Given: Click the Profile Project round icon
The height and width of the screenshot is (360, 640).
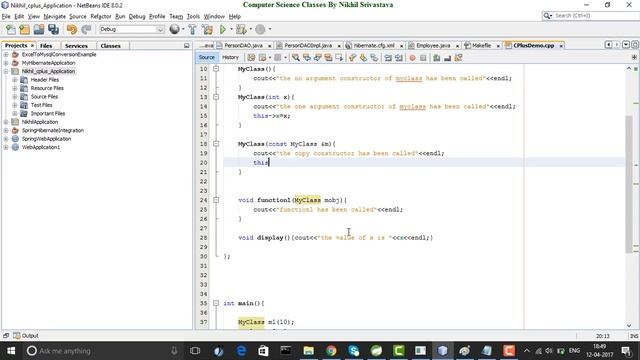Looking at the screenshot, I should [260, 29].
